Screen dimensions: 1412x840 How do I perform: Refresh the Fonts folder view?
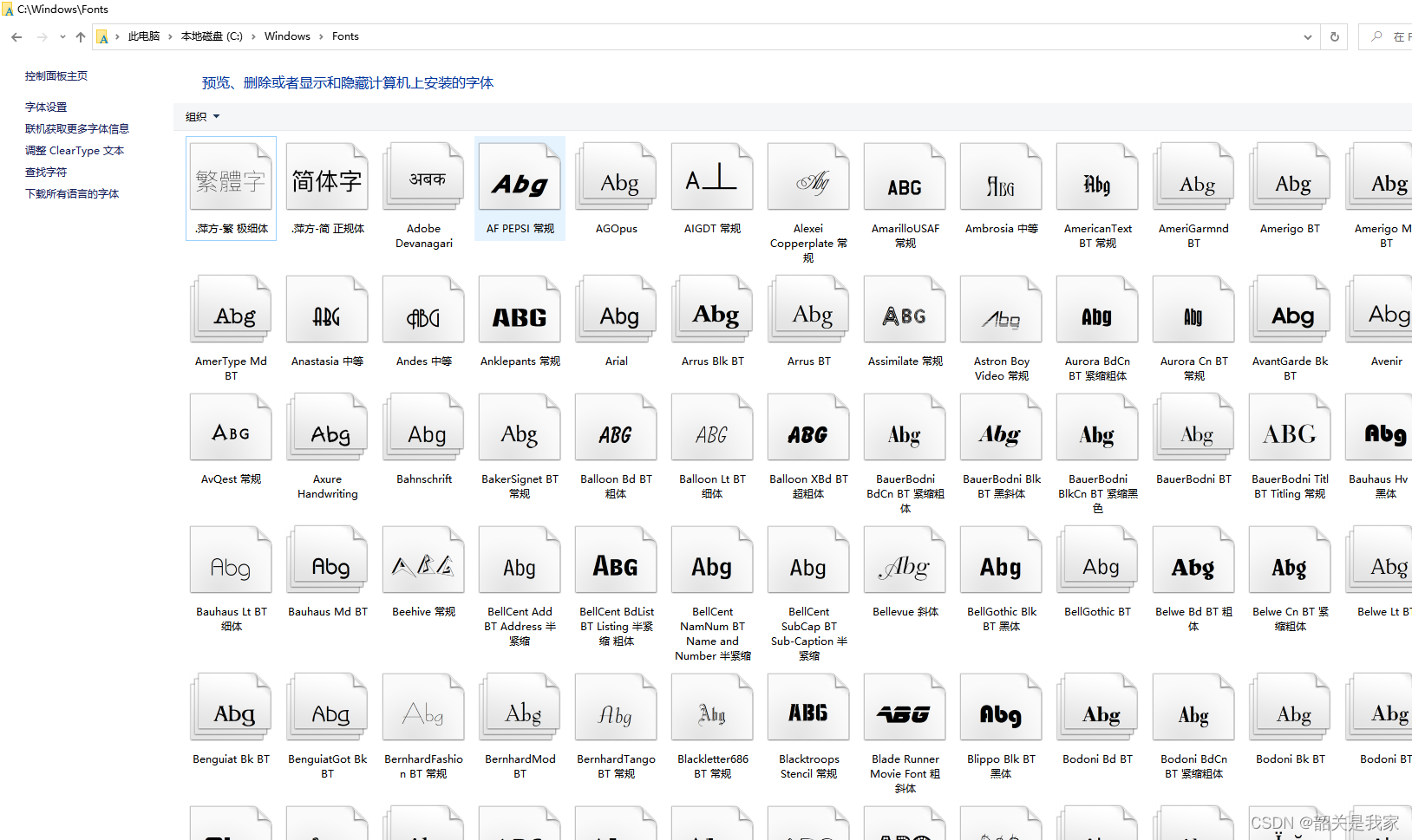coord(1334,37)
